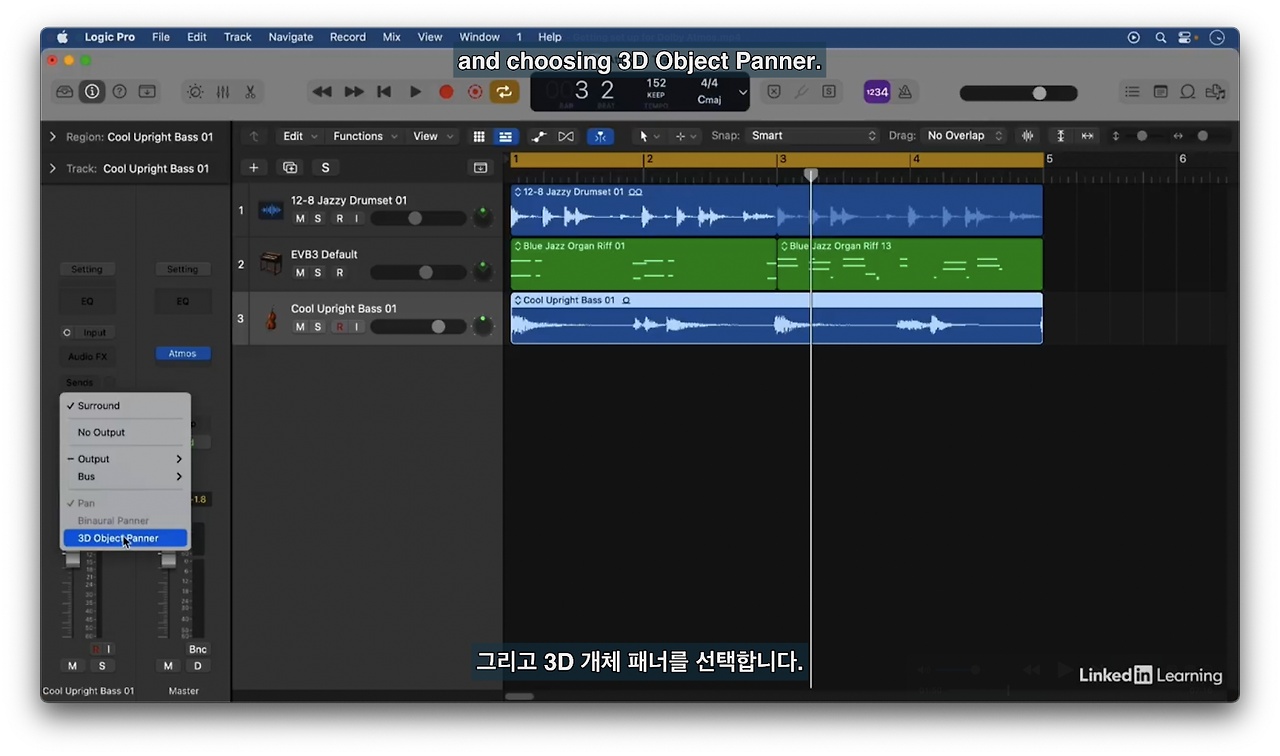
Task: Toggle the purple Count-in 1234 button
Action: pos(877,92)
